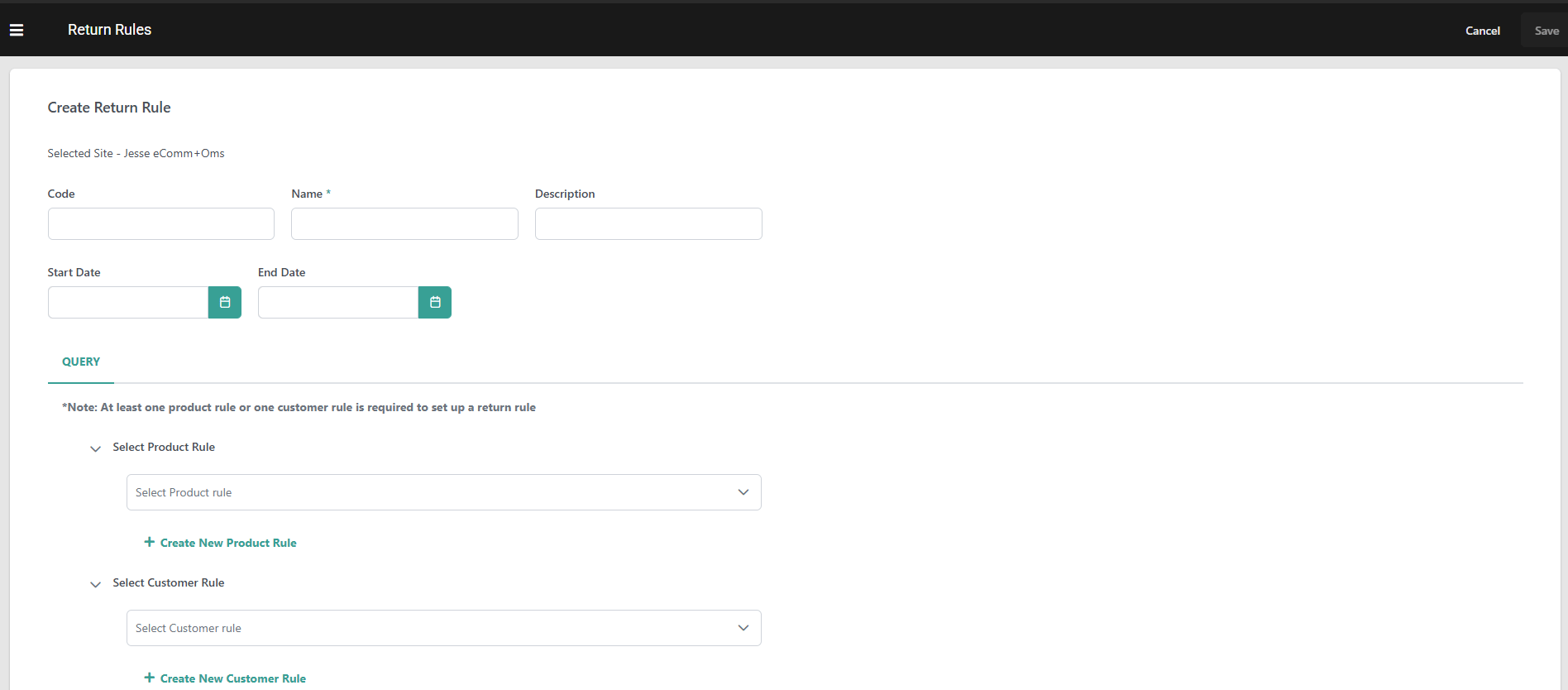Collapse the Select Customer Rule section

[x=95, y=584]
